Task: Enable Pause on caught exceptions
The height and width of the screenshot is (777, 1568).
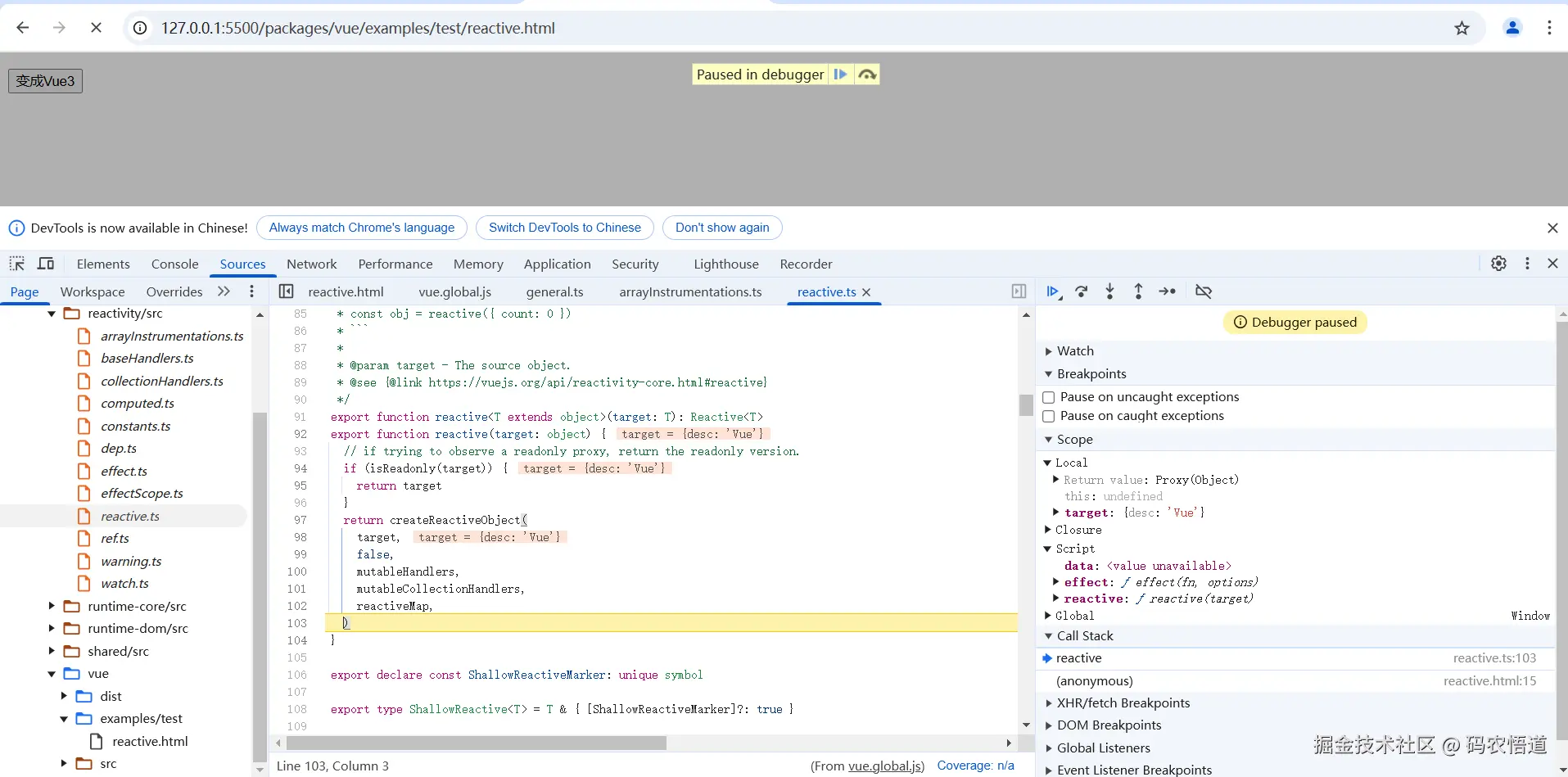Action: pyautogui.click(x=1048, y=416)
